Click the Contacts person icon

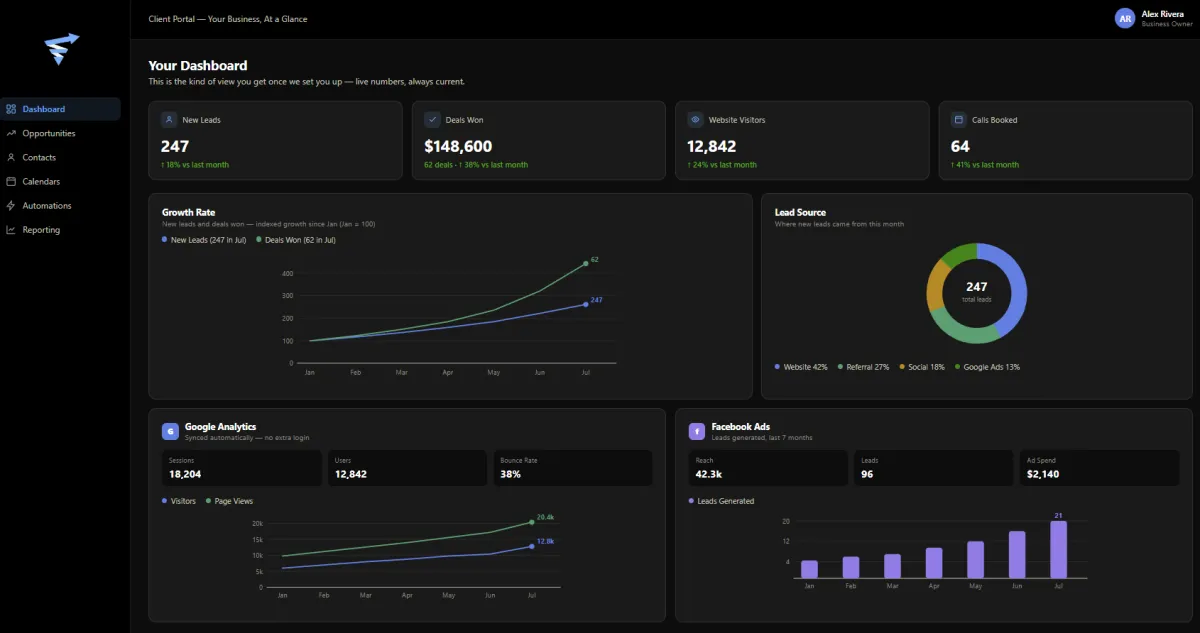tap(11, 157)
